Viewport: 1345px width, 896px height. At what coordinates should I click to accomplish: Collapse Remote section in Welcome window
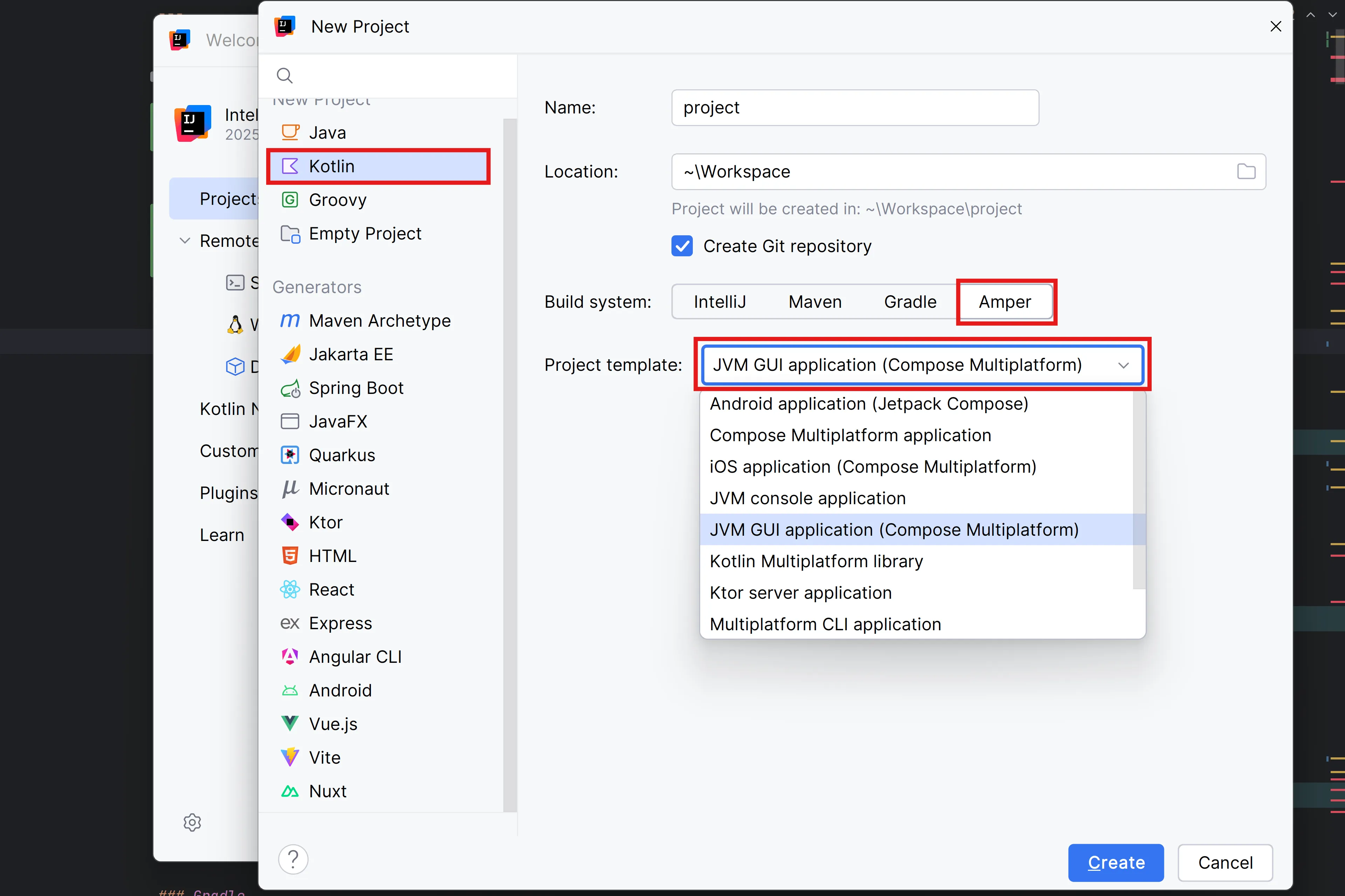(185, 241)
